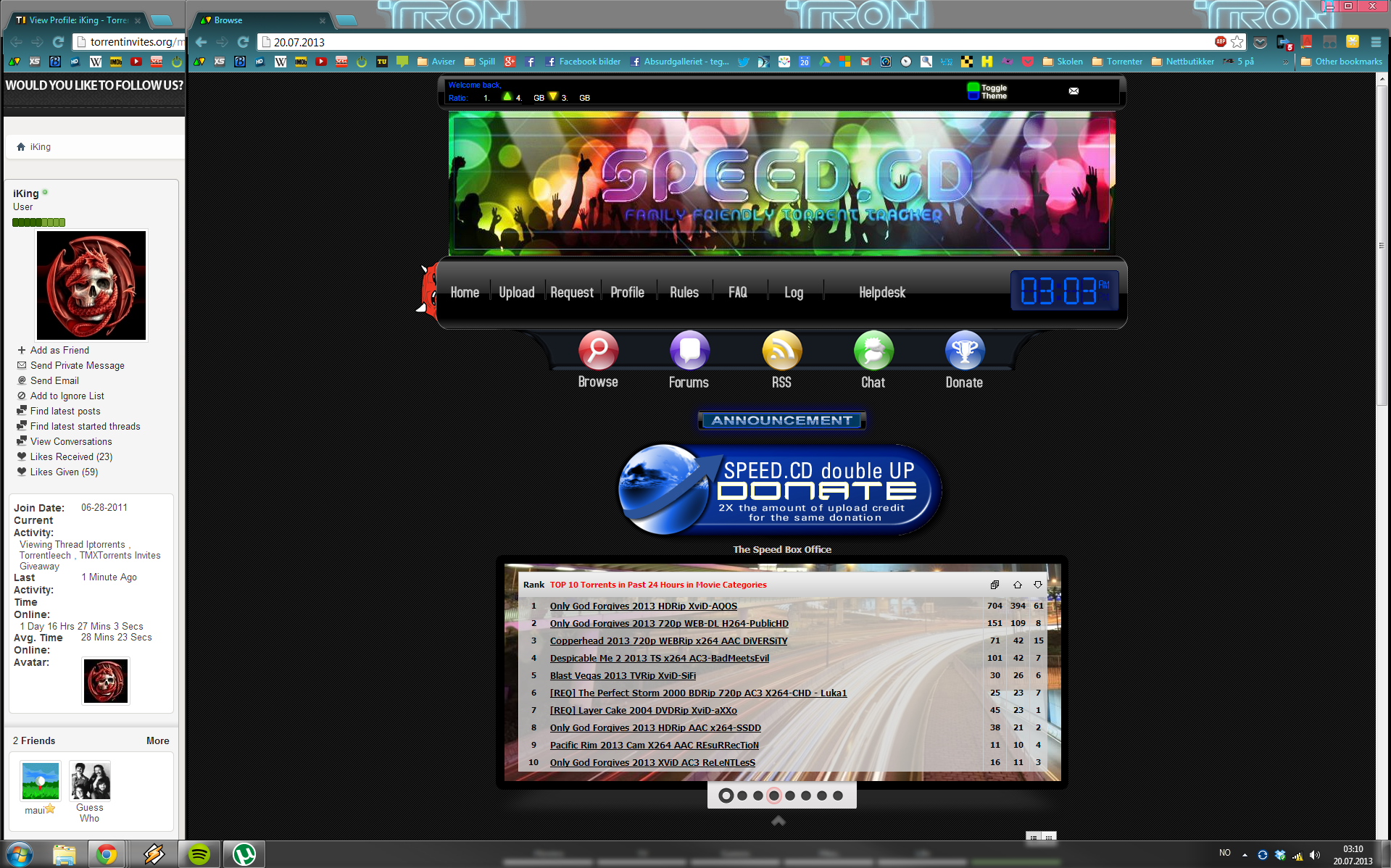1391x868 pixels.
Task: Click Add as Friend link
Action: [x=59, y=350]
